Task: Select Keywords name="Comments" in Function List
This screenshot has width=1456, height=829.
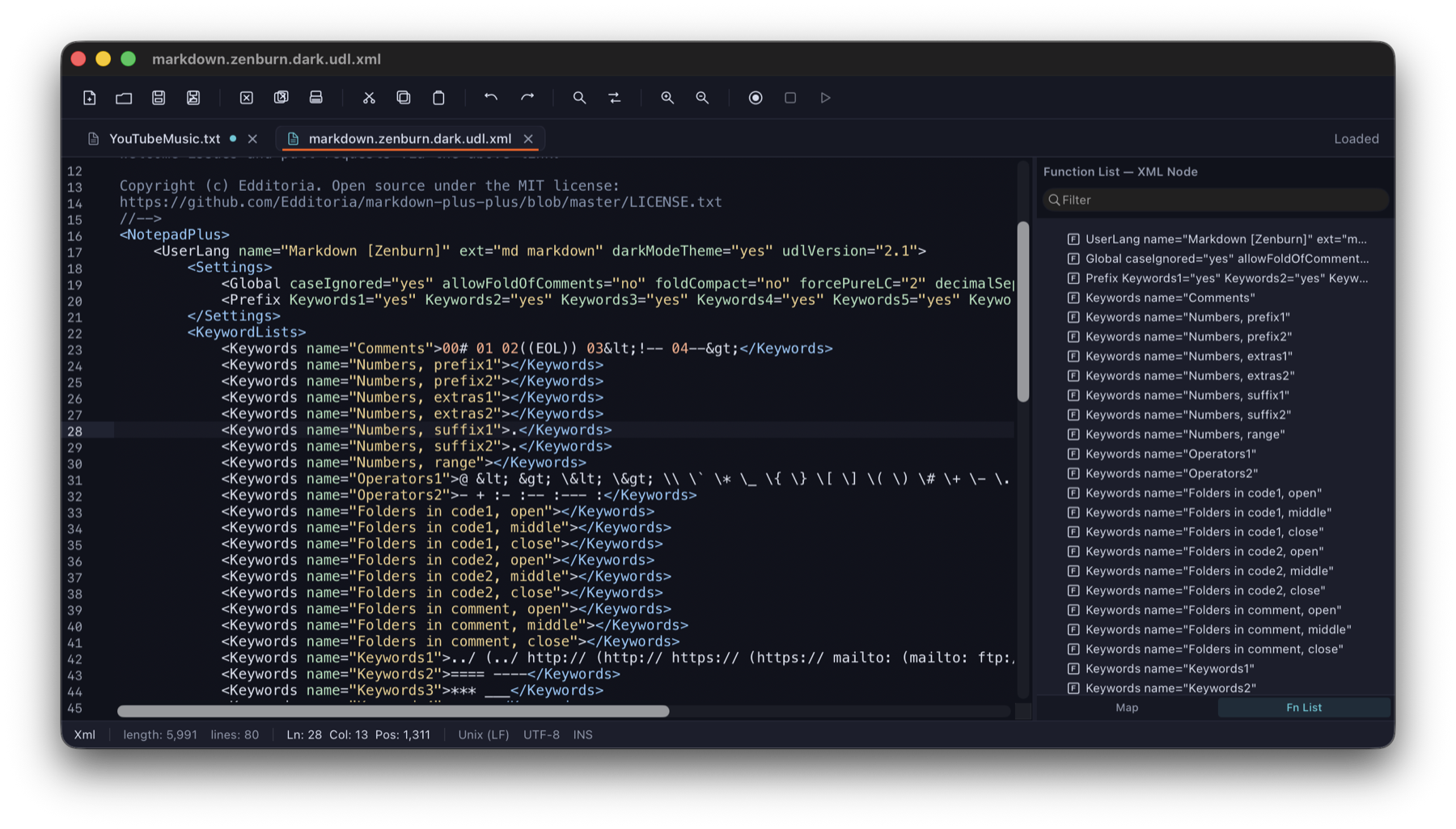Action: 1170,298
